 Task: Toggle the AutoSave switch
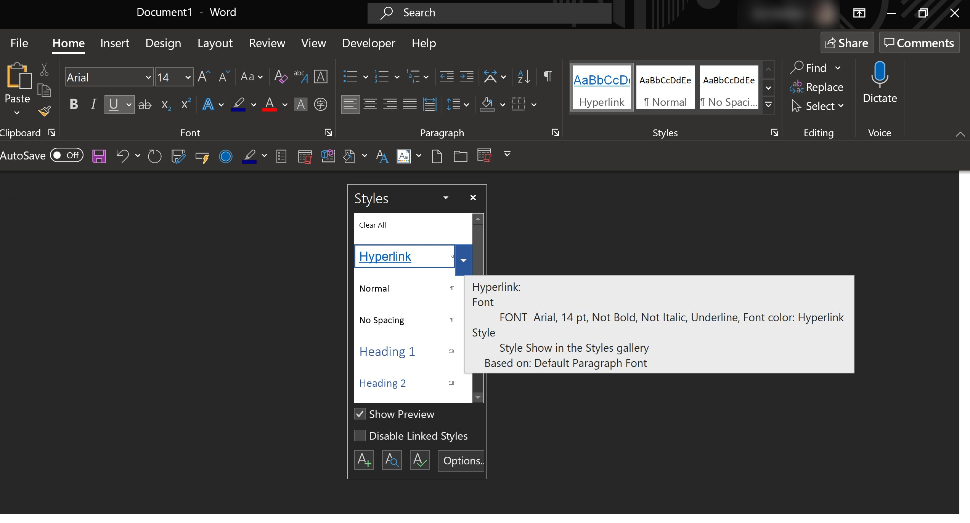click(x=67, y=156)
